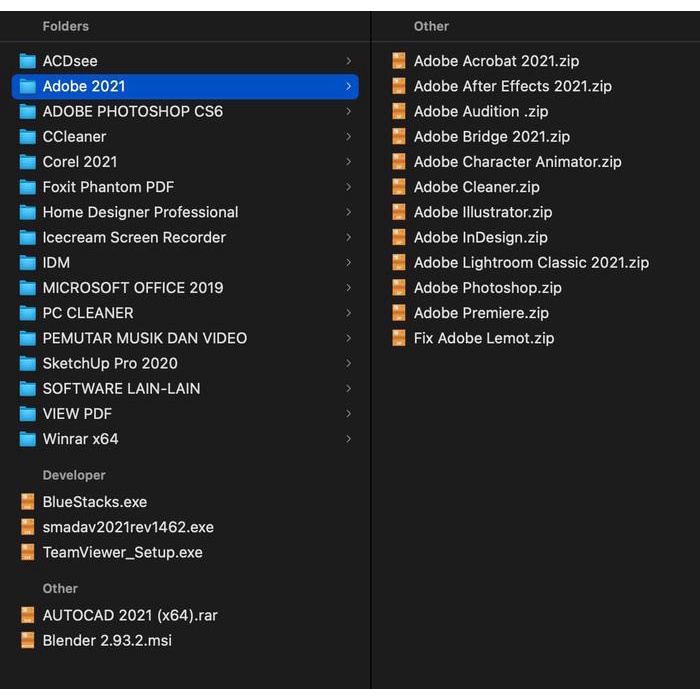This screenshot has height=700, width=700.
Task: Open the chevron beside SOFTWARE LAIN-LAIN
Action: [x=348, y=389]
